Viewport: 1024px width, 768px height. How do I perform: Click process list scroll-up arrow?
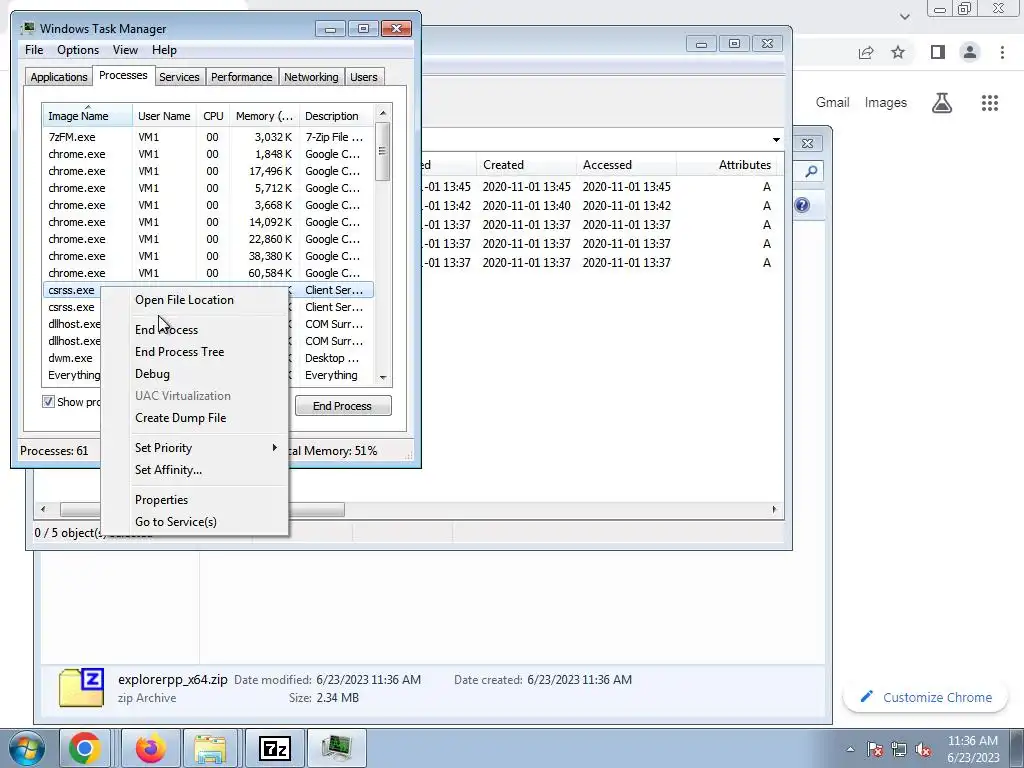(383, 114)
